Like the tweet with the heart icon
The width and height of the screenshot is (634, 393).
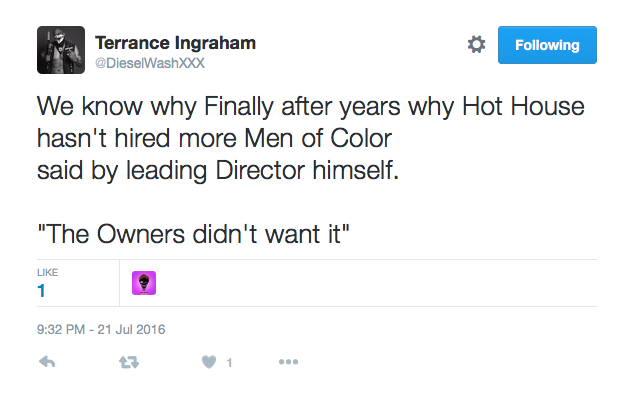pyautogui.click(x=209, y=362)
